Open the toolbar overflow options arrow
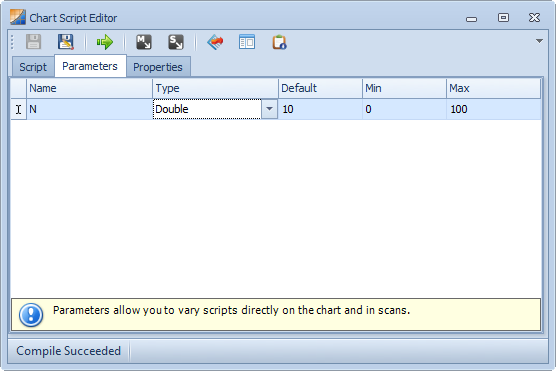556x371 pixels. click(539, 41)
